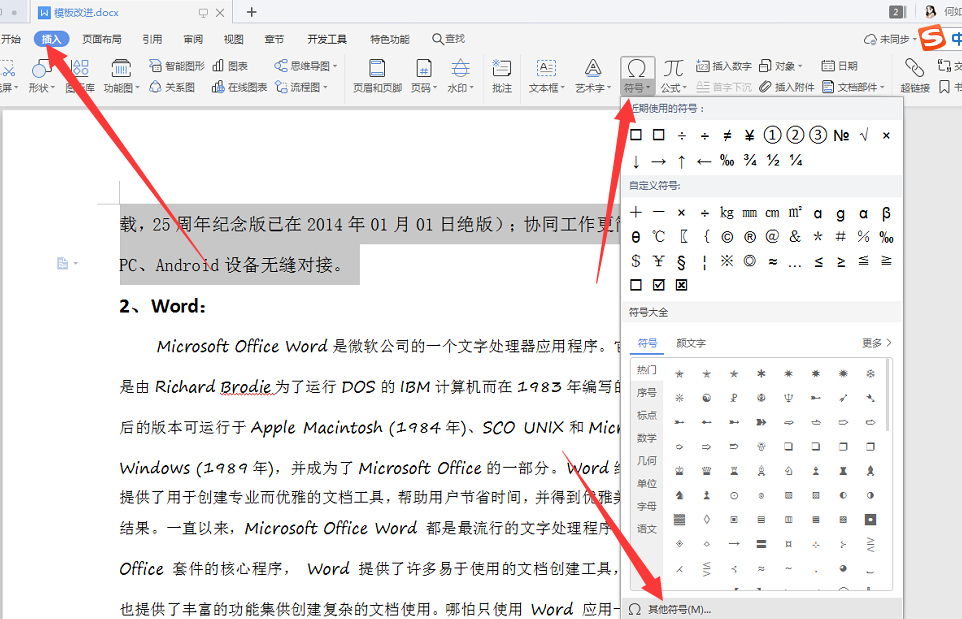Click the 页码 page number icon
This screenshot has width=962, height=619.
click(423, 67)
